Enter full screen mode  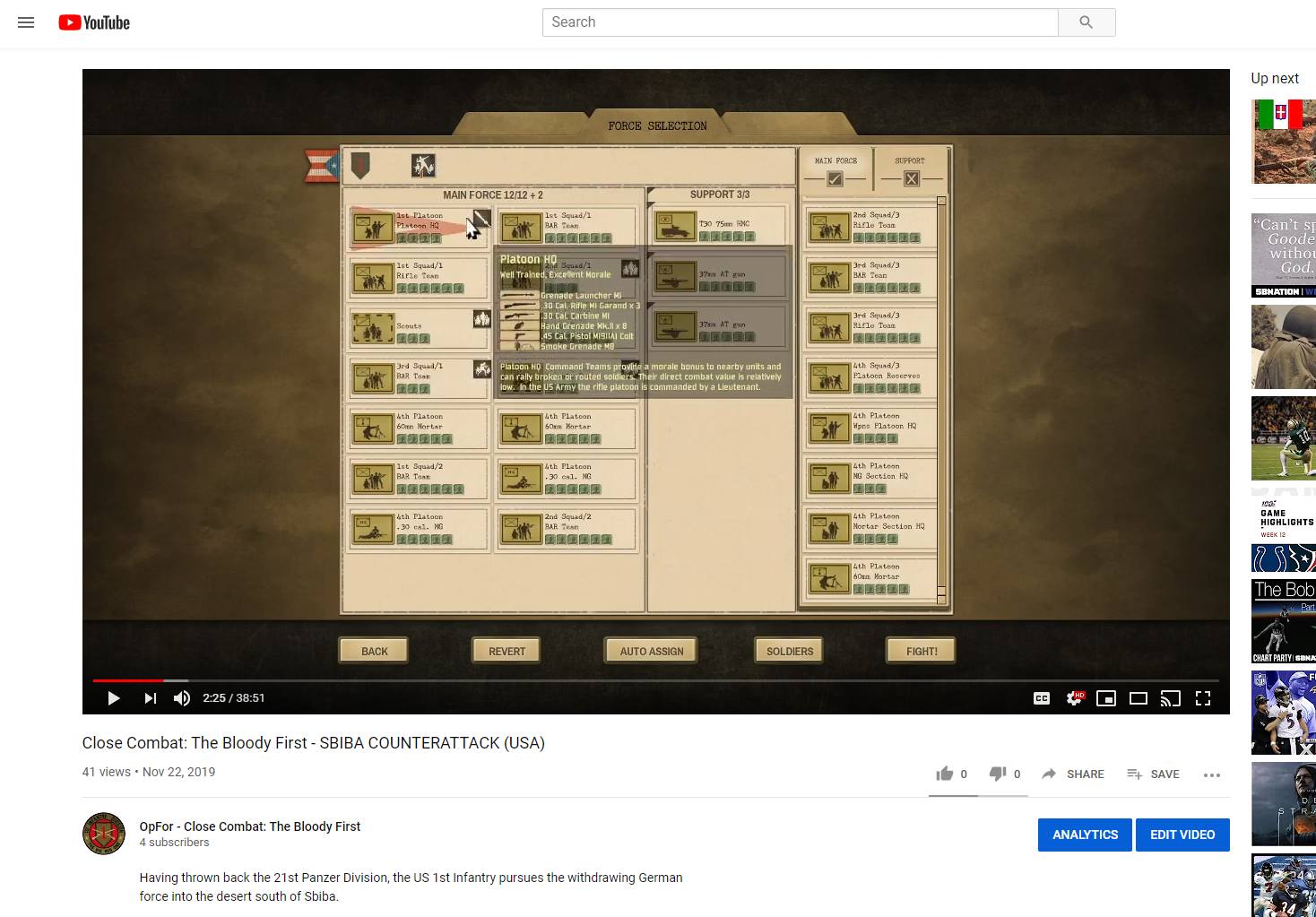(x=1203, y=698)
